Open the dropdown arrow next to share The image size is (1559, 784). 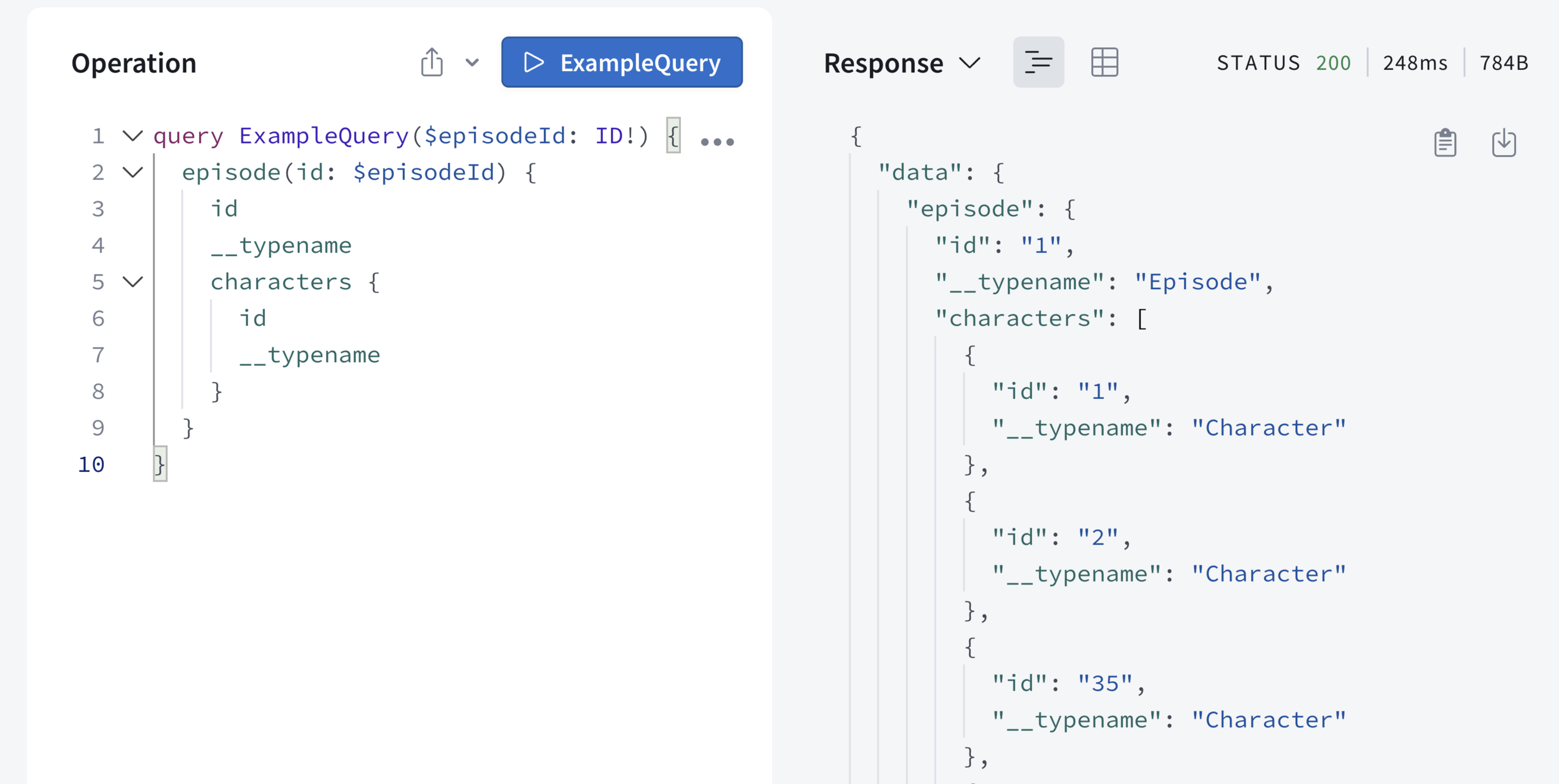point(472,62)
